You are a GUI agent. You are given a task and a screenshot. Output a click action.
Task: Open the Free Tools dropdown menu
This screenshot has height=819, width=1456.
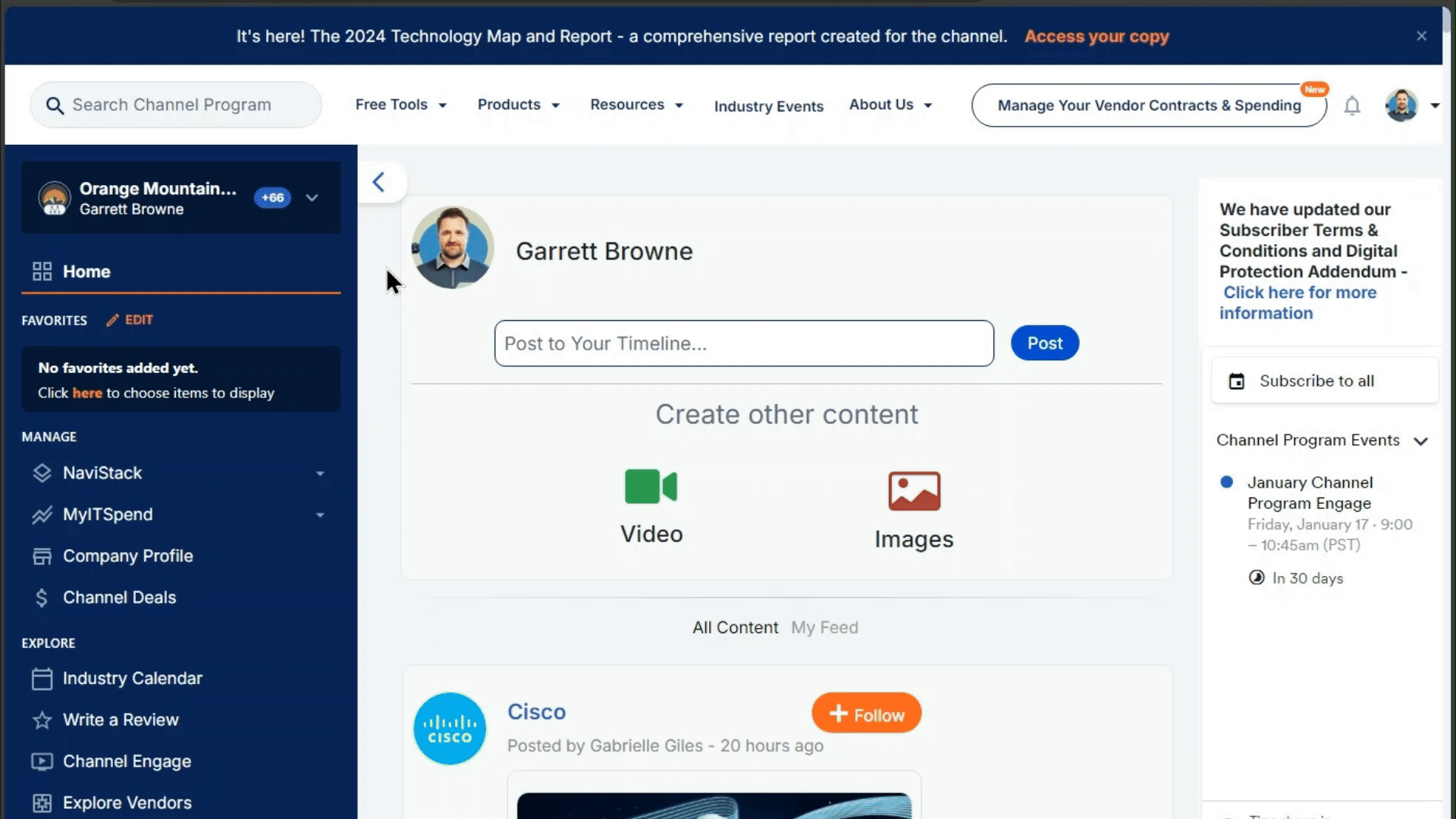(x=400, y=104)
